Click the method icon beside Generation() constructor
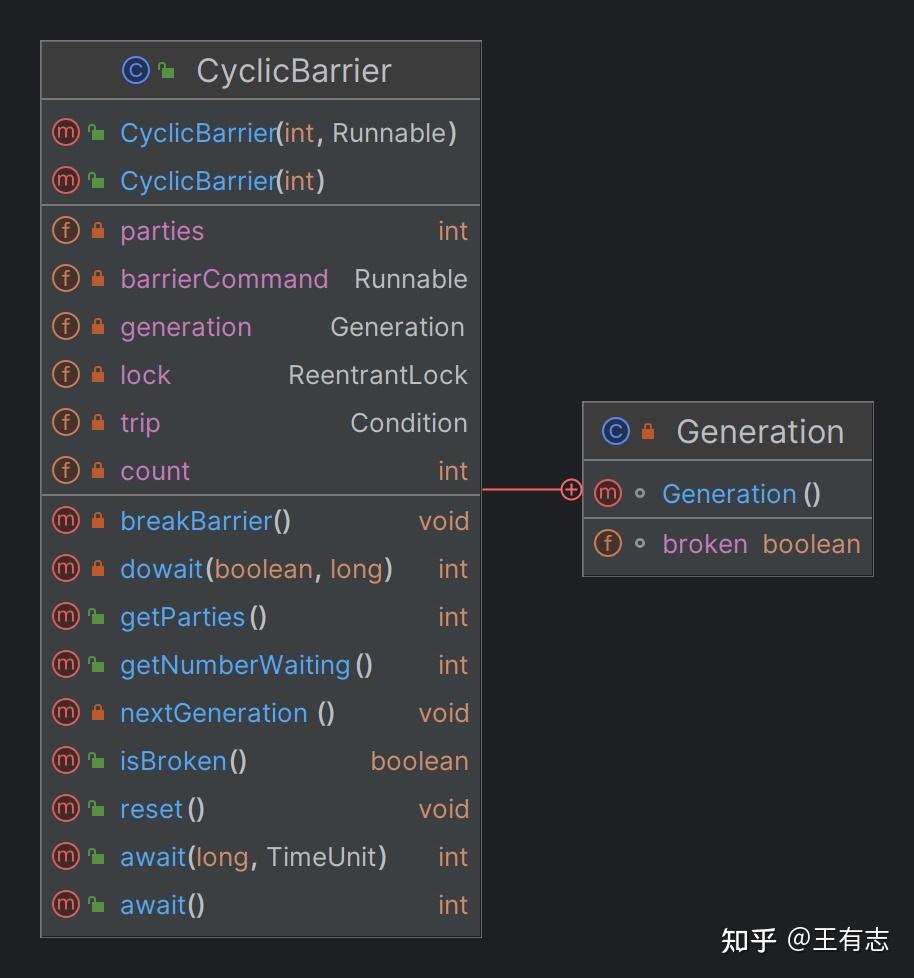Image resolution: width=914 pixels, height=978 pixels. click(x=608, y=493)
